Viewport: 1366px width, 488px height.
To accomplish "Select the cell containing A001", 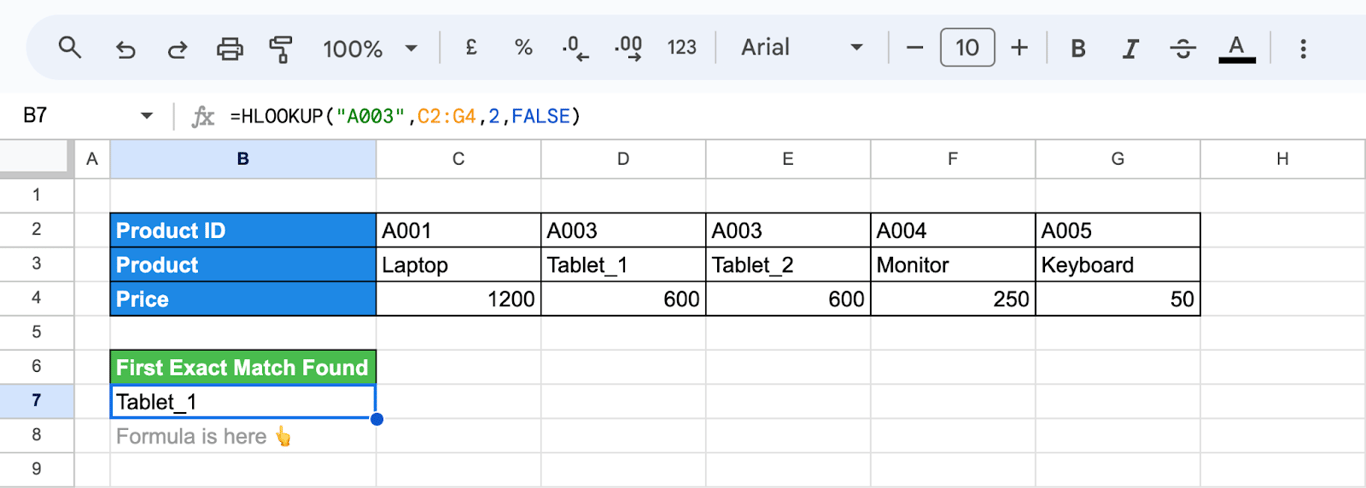I will pos(458,230).
